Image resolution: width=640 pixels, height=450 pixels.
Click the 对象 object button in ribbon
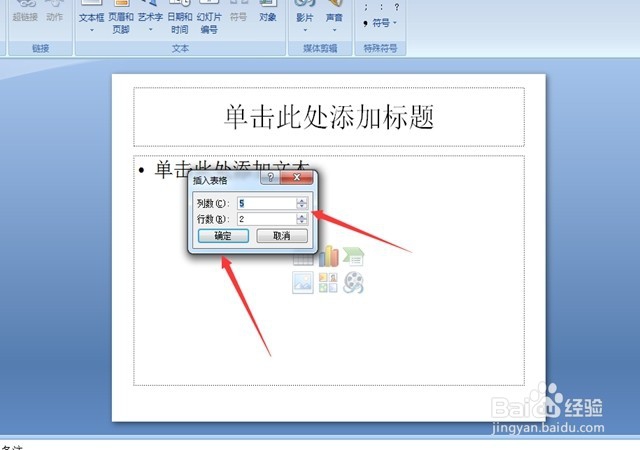[x=268, y=12]
